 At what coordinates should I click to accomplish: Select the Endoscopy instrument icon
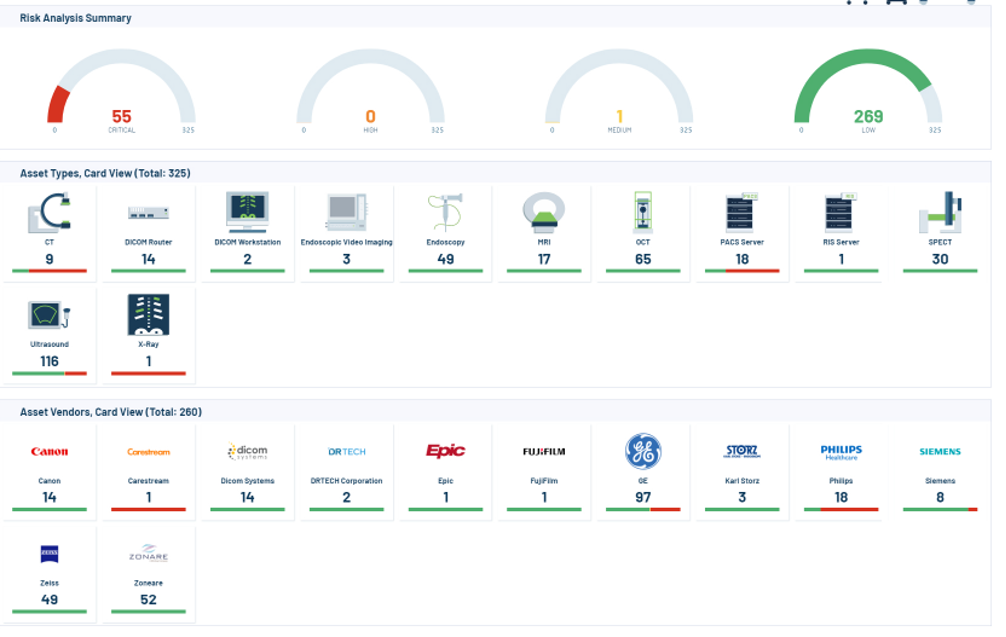(x=445, y=212)
